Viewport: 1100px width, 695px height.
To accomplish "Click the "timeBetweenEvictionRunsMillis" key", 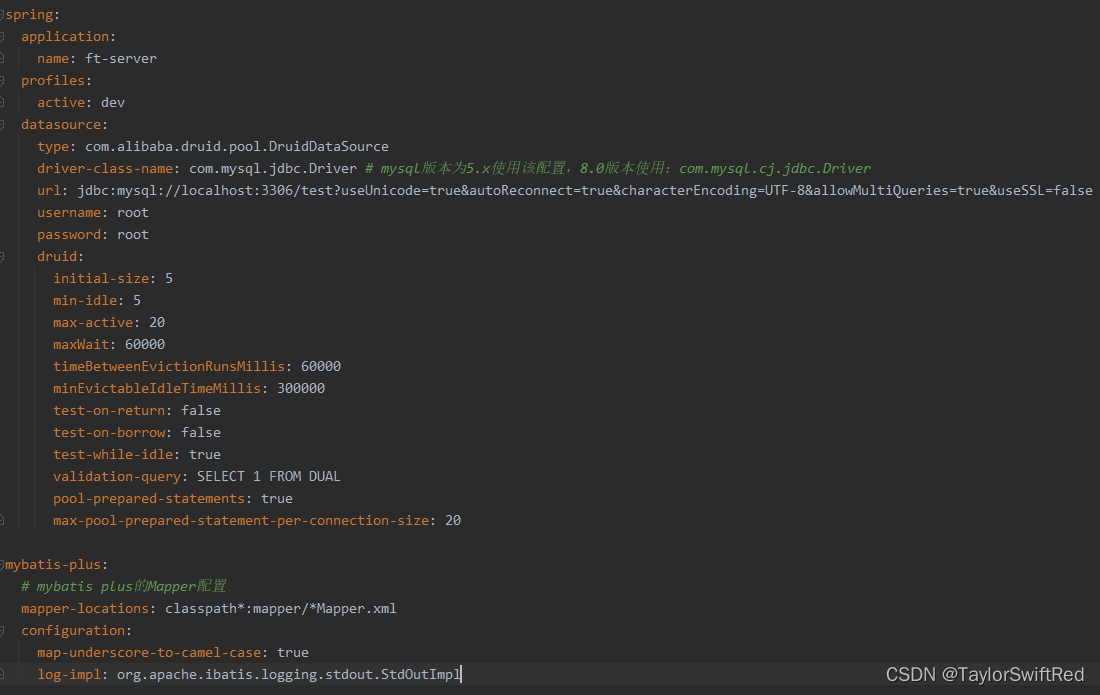I will point(169,366).
